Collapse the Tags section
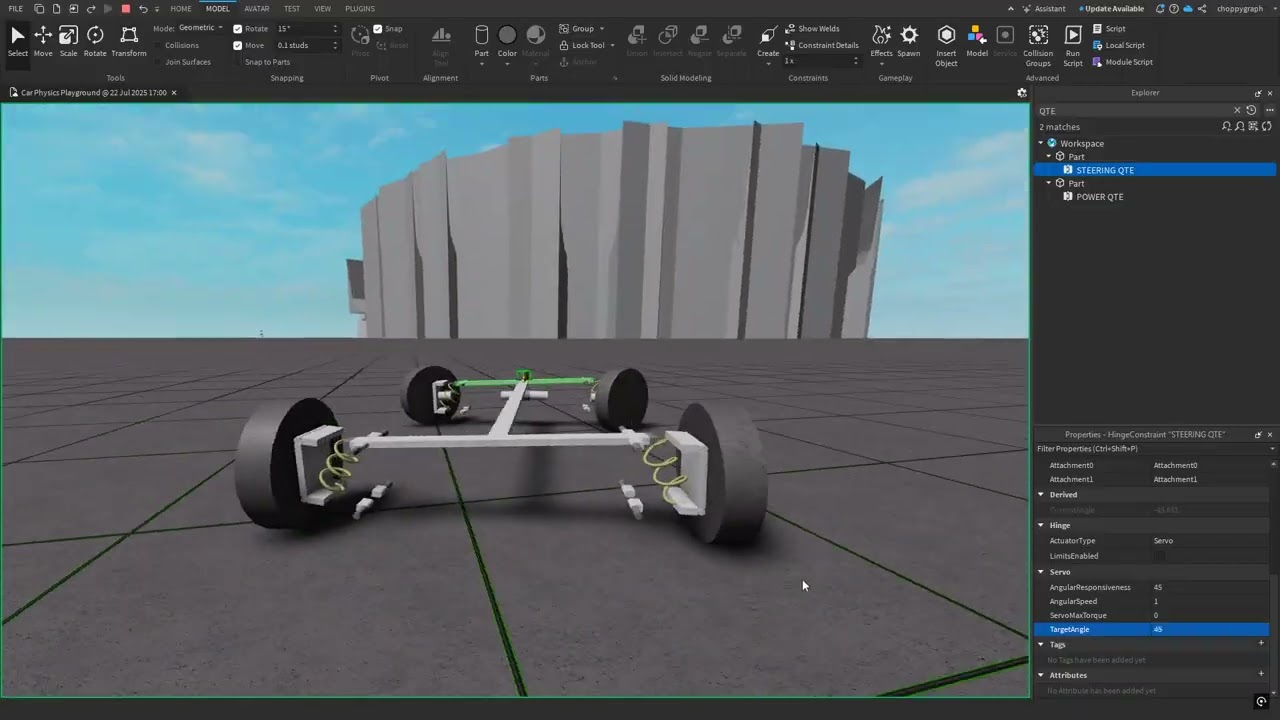Screen dimensions: 1280x720 [1041, 645]
